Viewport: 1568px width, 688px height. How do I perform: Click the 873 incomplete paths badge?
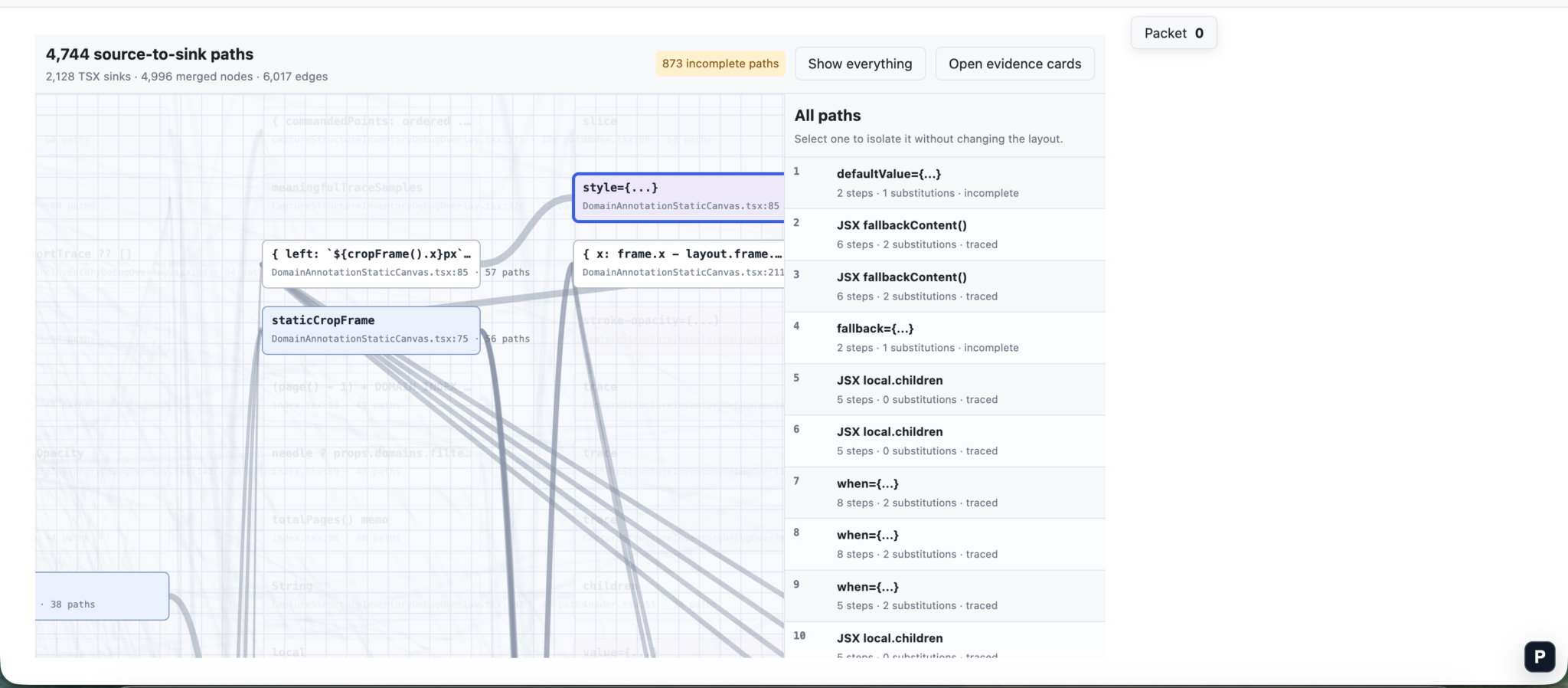tap(720, 64)
